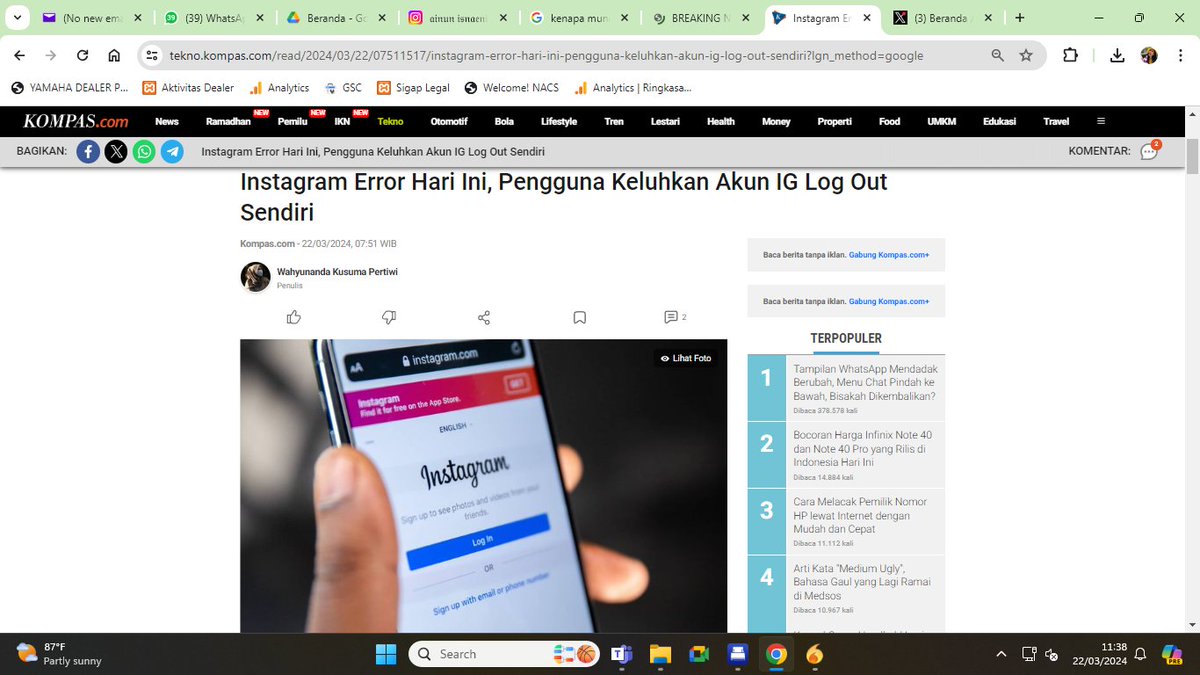Show hidden system tray icons chevron

pos(1002,654)
